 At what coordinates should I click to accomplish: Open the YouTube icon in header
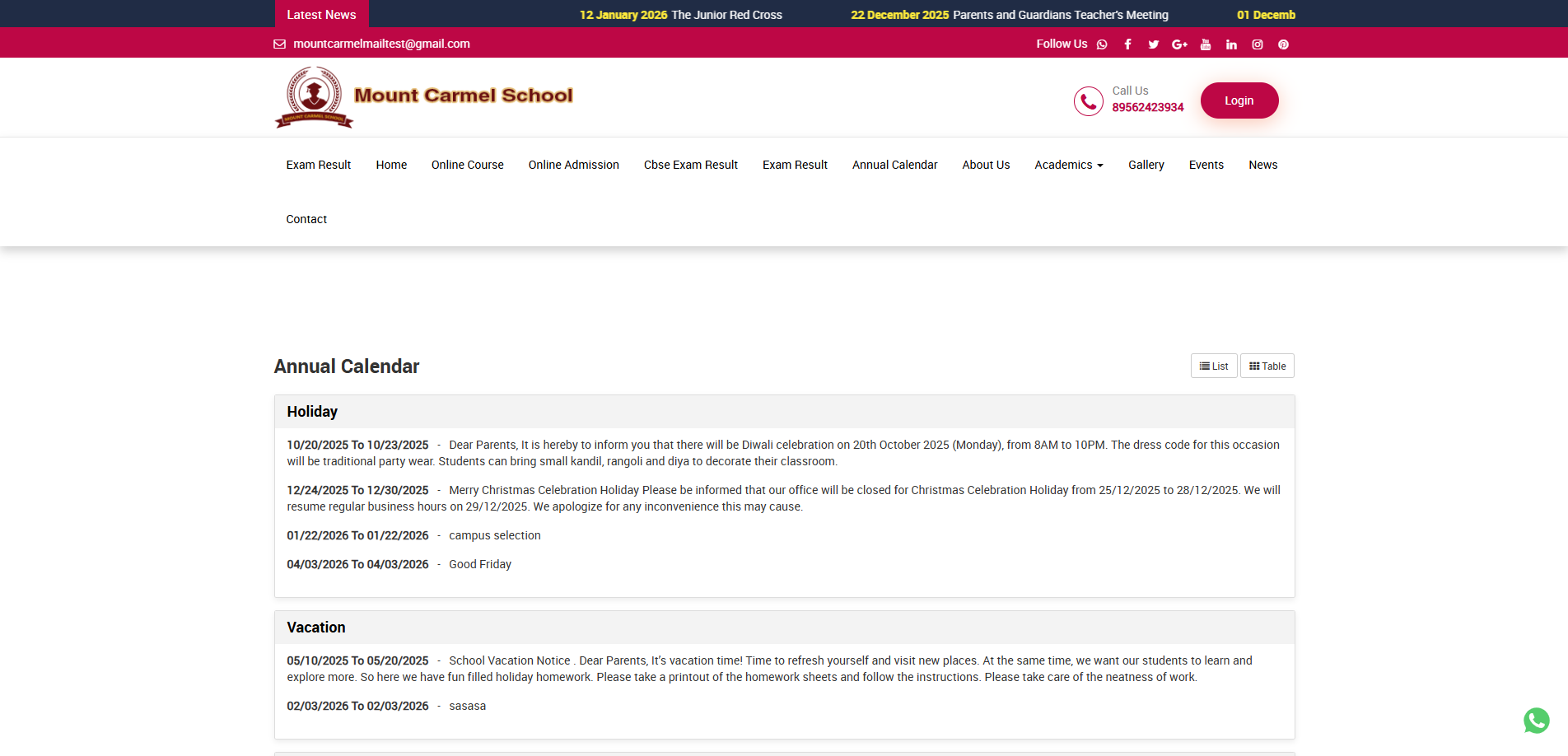pyautogui.click(x=1206, y=44)
